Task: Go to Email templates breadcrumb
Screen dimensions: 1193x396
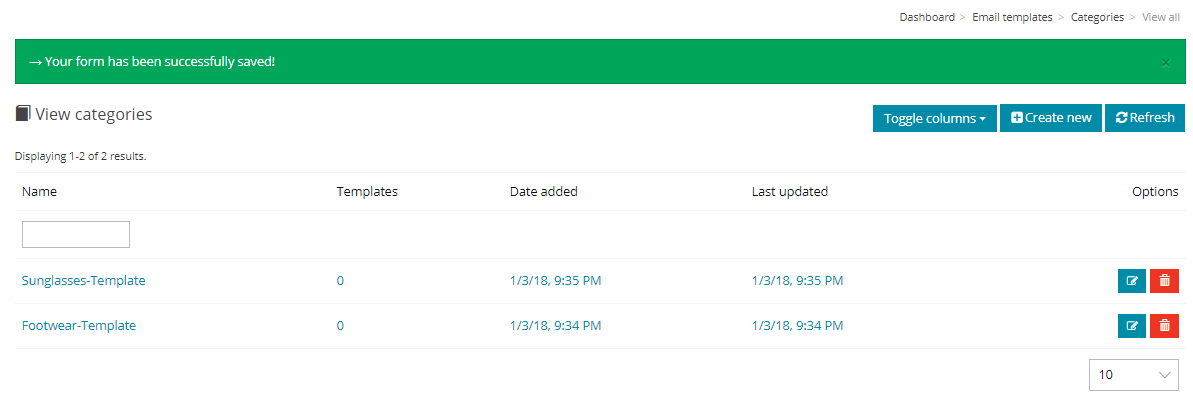Action: click(x=1012, y=17)
